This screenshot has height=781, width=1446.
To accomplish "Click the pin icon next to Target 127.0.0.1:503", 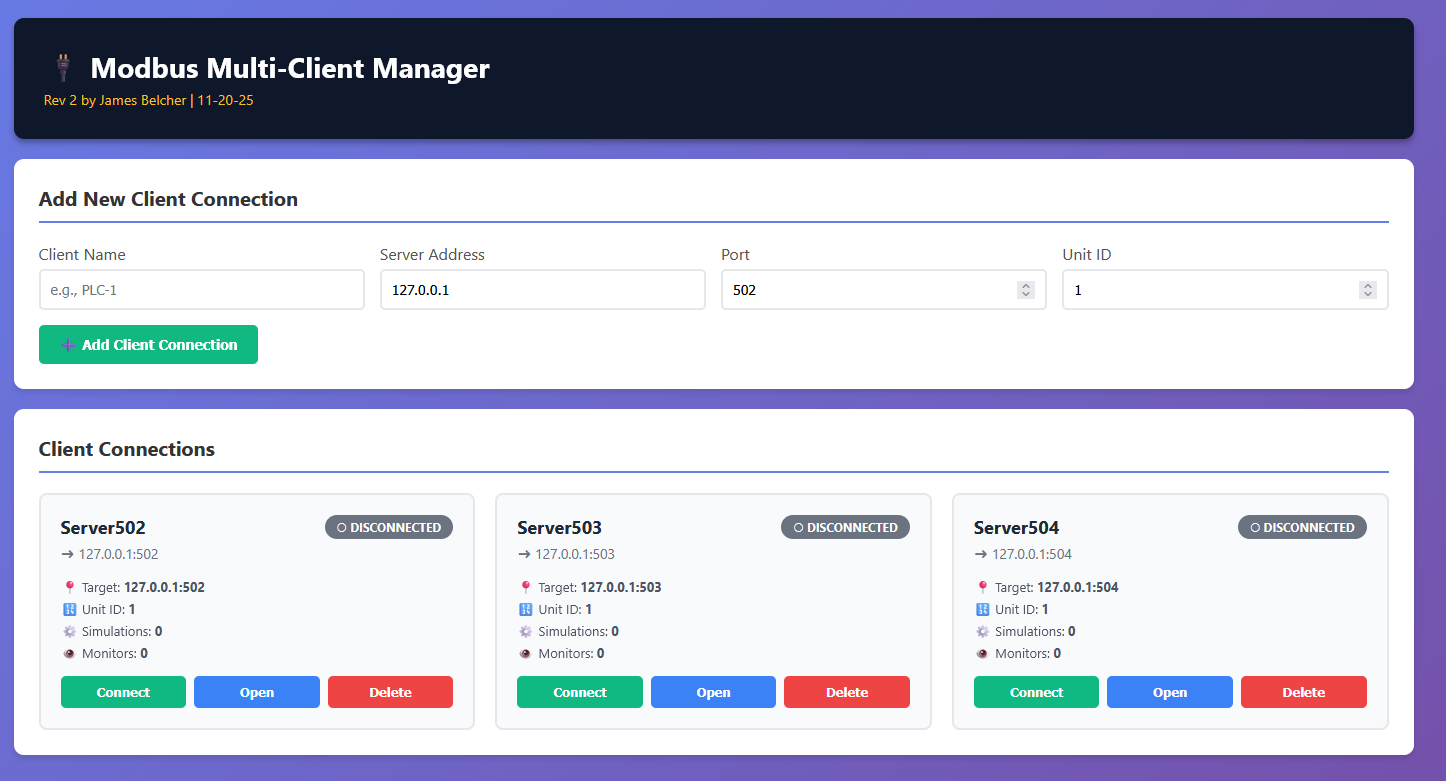I will [526, 588].
